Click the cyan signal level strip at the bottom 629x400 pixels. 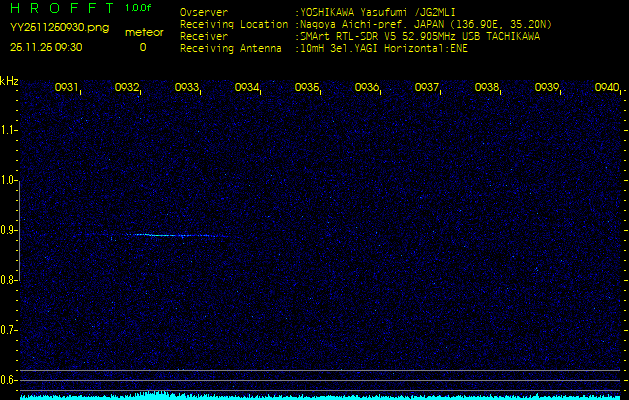pos(320,397)
